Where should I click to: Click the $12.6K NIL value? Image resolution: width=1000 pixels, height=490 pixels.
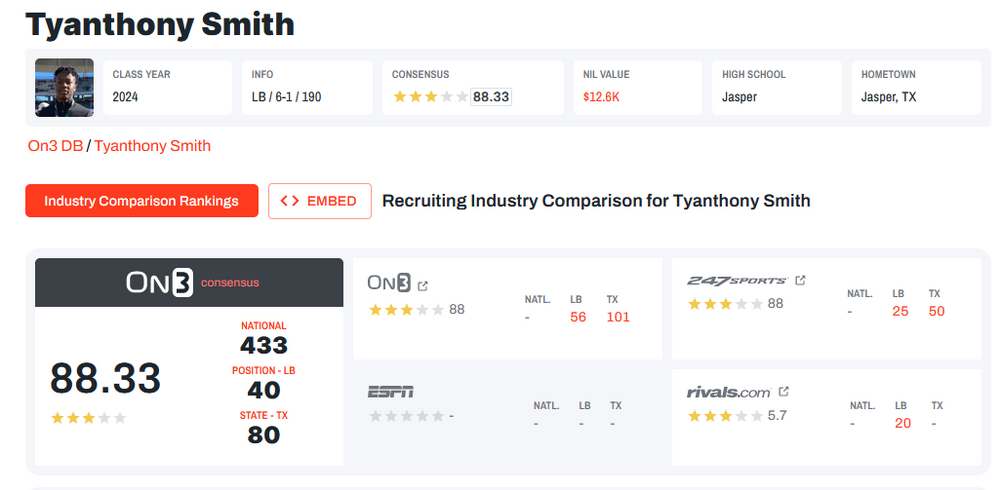pos(602,97)
